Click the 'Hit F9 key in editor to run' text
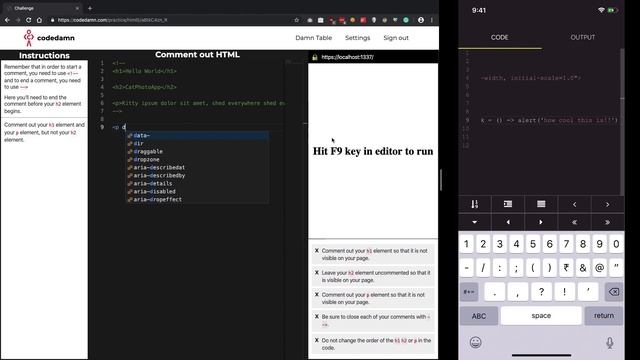Viewport: 640px width, 360px height. (x=373, y=151)
